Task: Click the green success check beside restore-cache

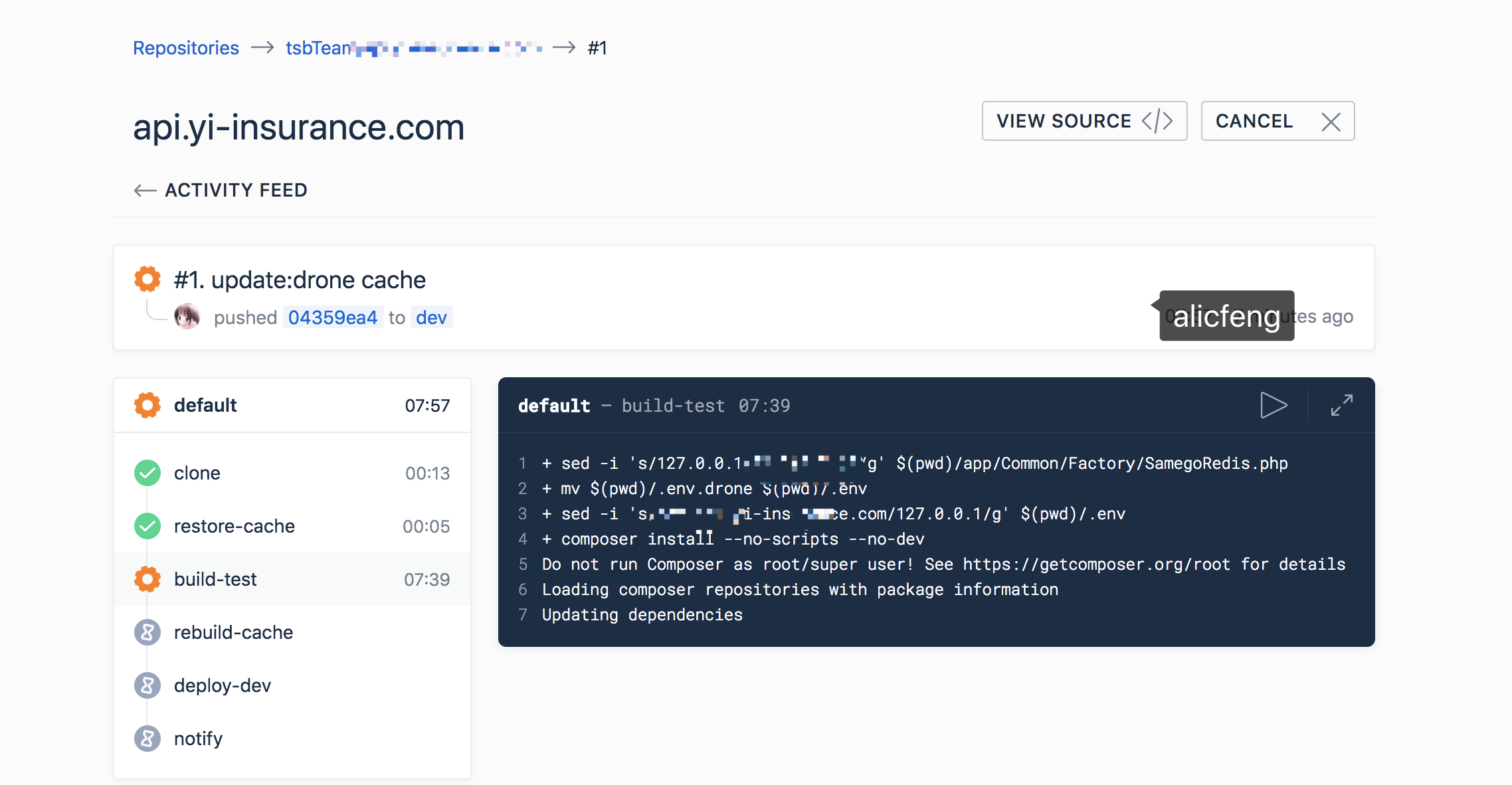Action: point(147,526)
